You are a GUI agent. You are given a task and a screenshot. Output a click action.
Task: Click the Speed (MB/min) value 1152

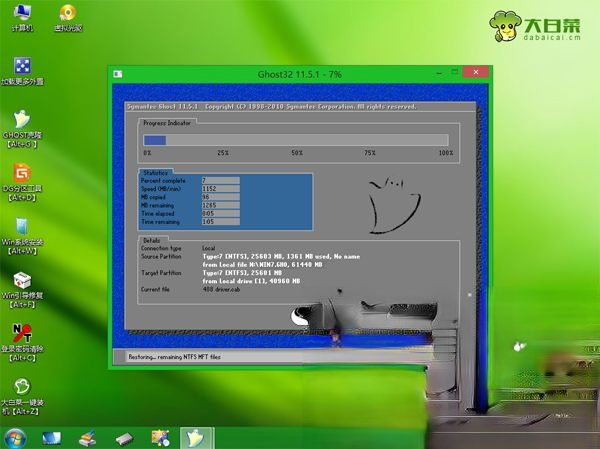(221, 189)
